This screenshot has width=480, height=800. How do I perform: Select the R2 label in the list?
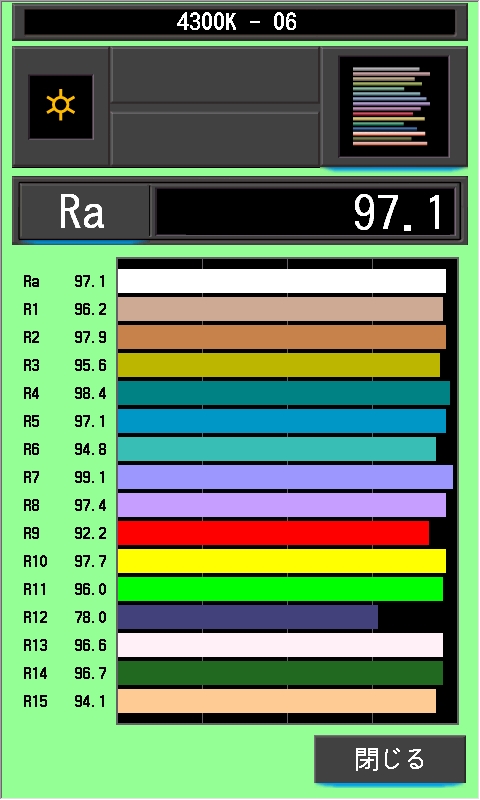tap(31, 337)
